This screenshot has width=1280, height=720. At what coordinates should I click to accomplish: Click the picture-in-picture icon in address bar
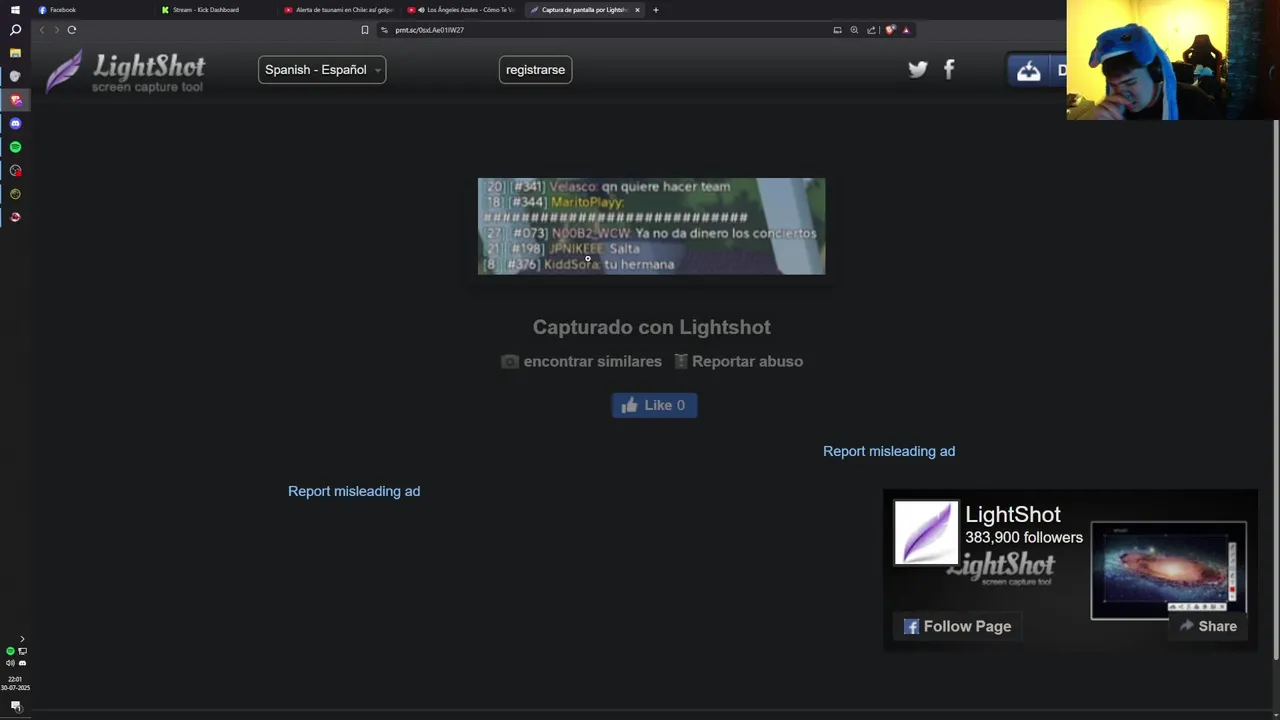pos(837,30)
